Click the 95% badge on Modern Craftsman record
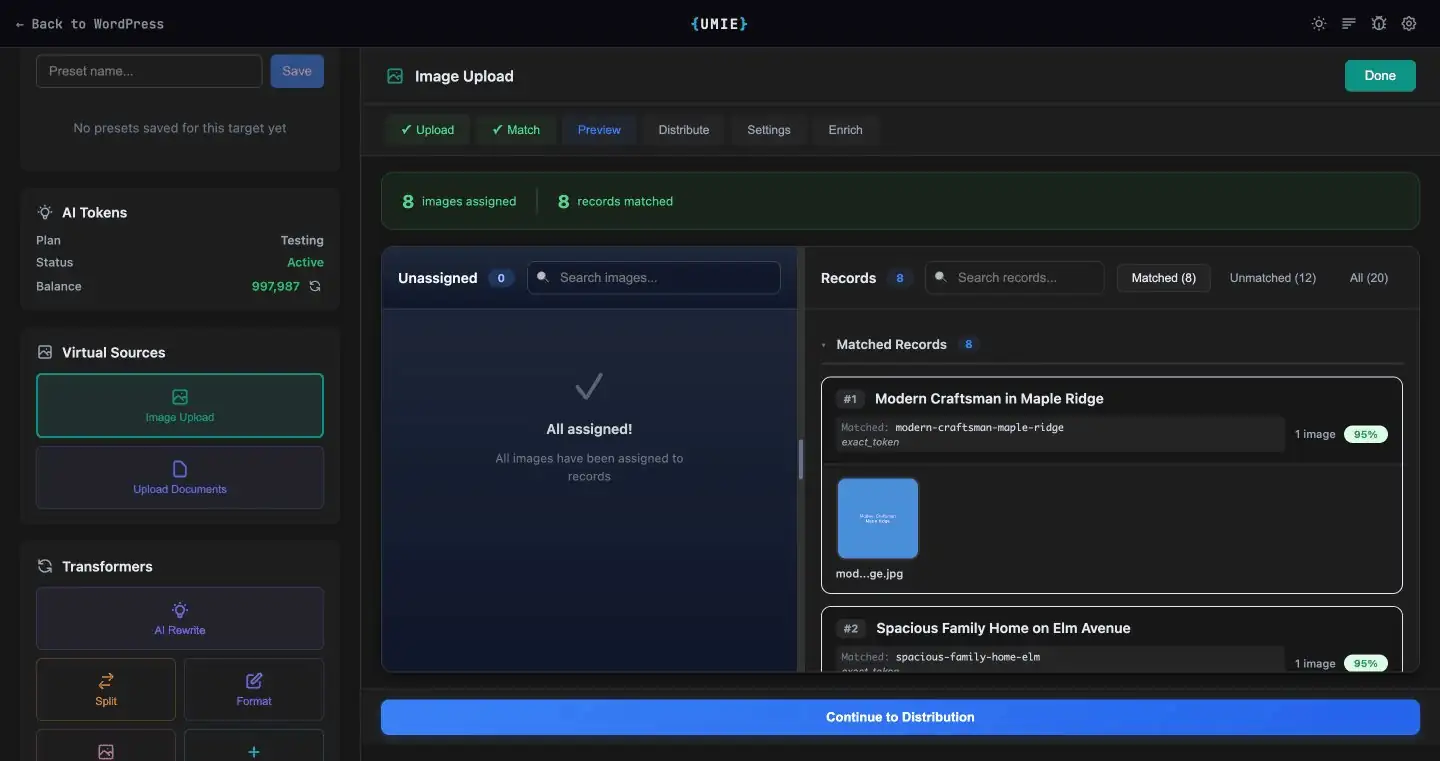The height and width of the screenshot is (761, 1440). click(1366, 434)
